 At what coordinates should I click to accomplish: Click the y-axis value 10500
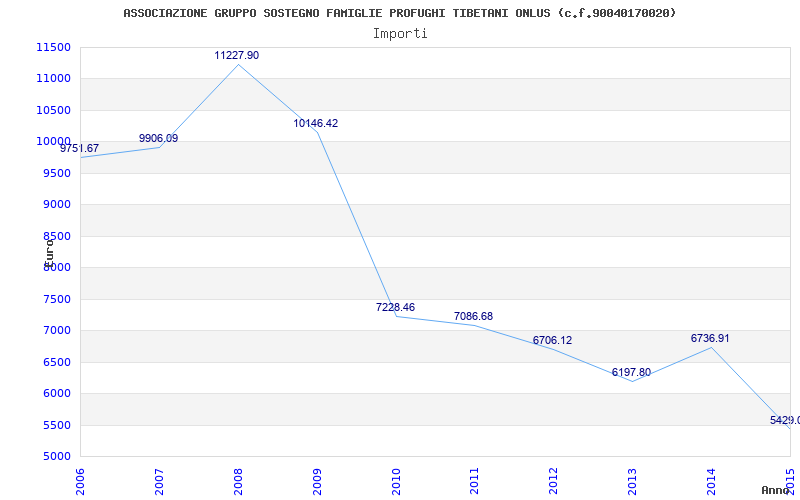[53, 110]
